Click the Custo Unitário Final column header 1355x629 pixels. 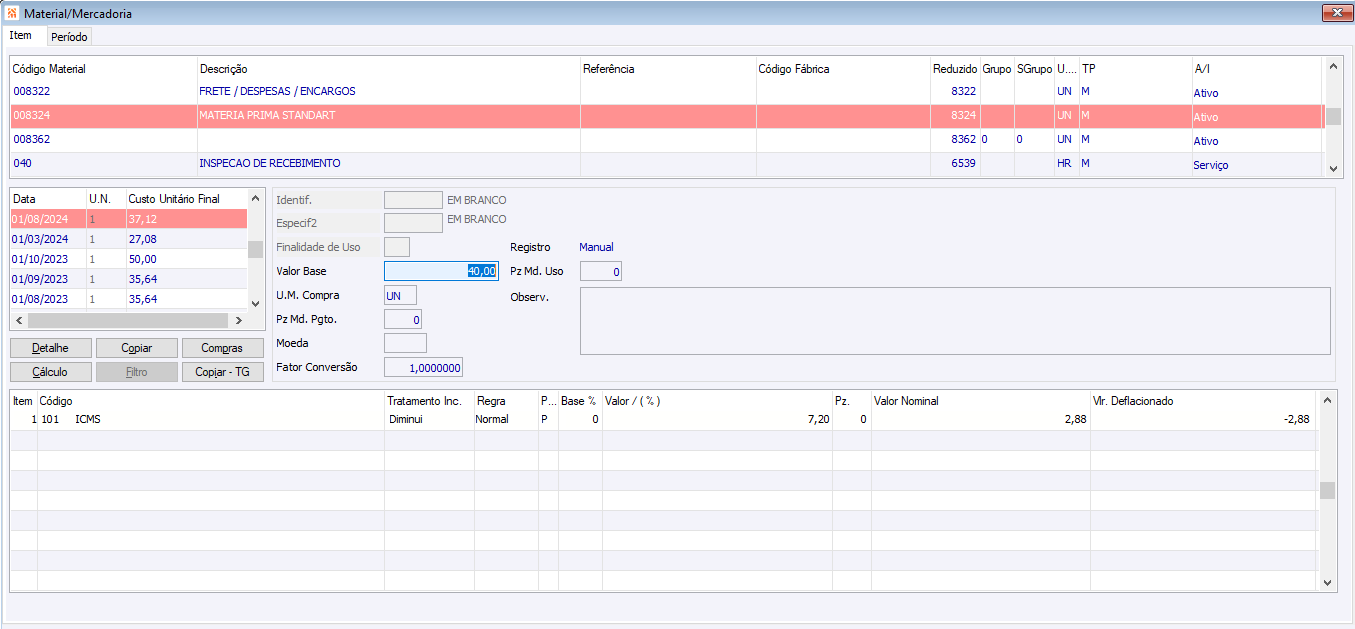186,199
